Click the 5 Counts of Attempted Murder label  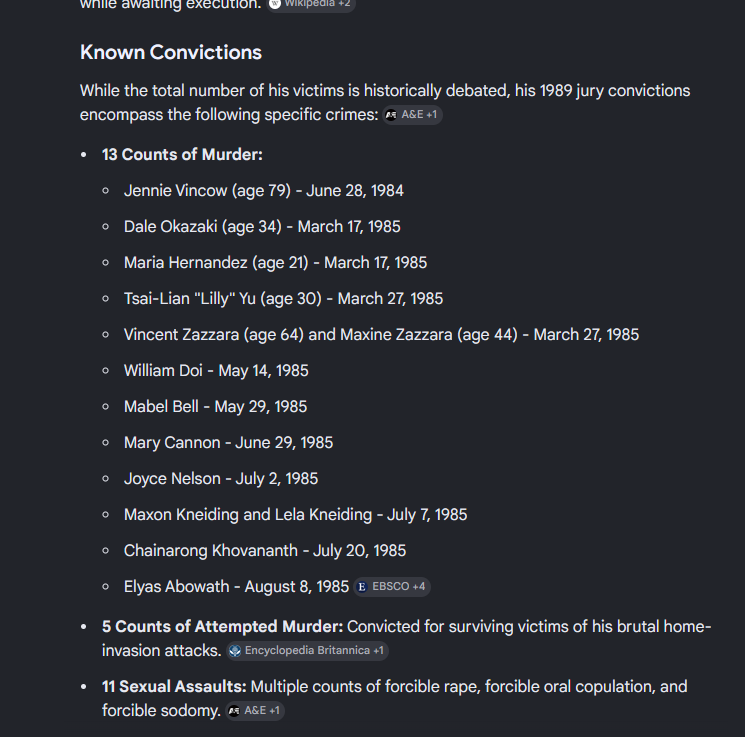click(x=222, y=626)
